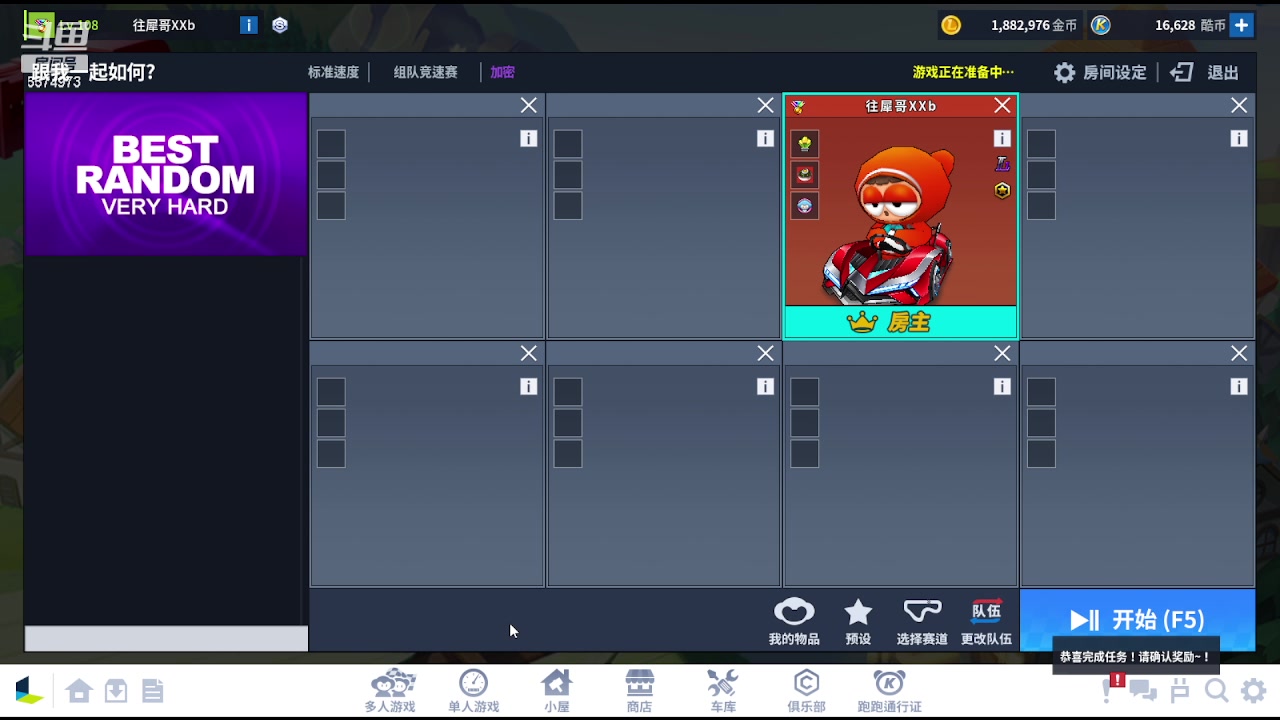Leave the room via 退出
1280x720 pixels.
point(1205,73)
